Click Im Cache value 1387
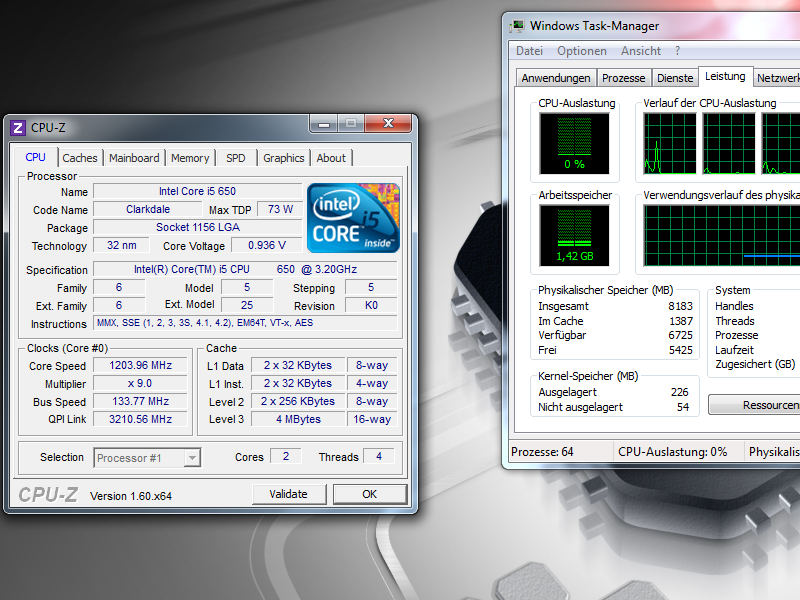The height and width of the screenshot is (600, 800). pos(681,321)
